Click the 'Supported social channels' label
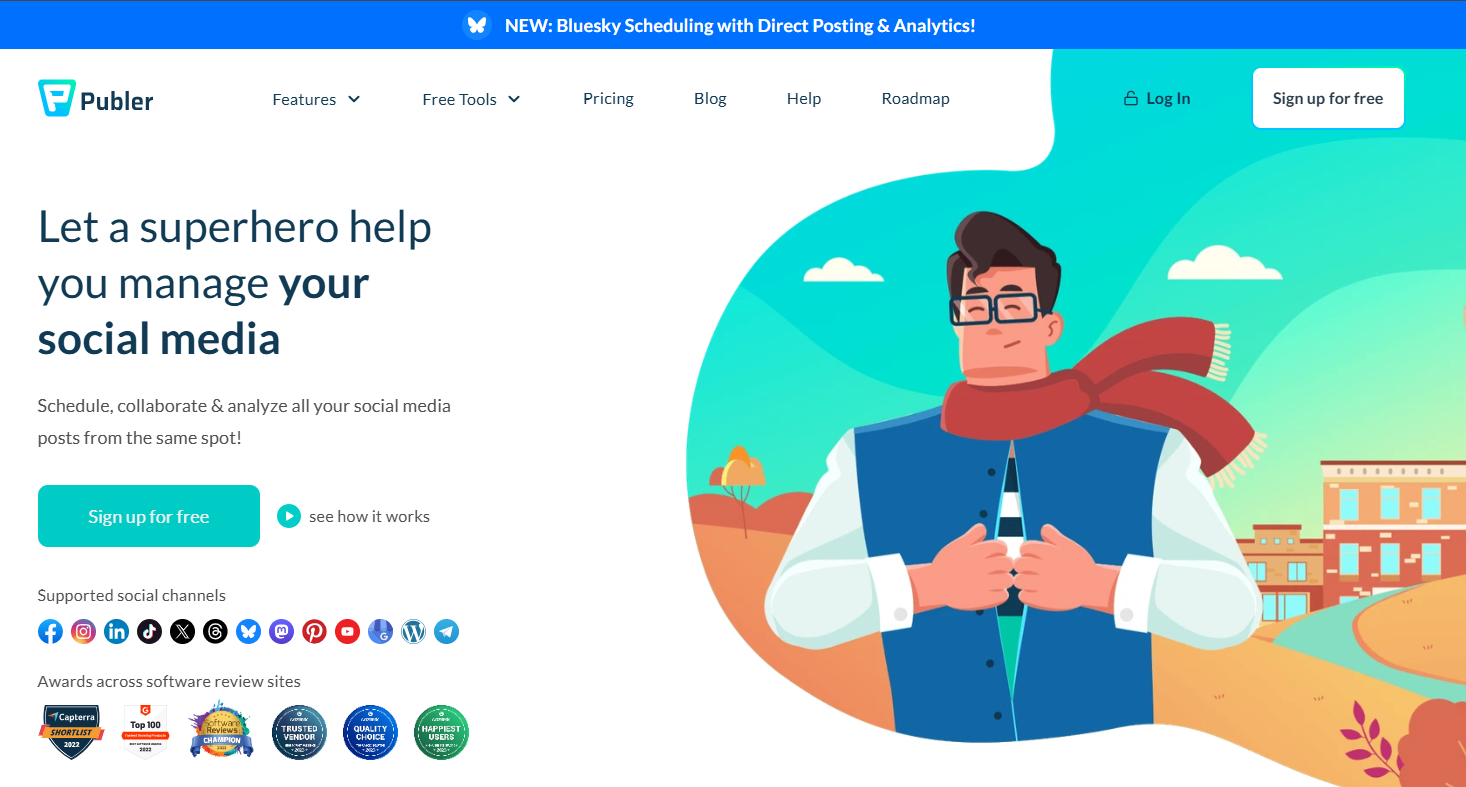 pos(132,595)
